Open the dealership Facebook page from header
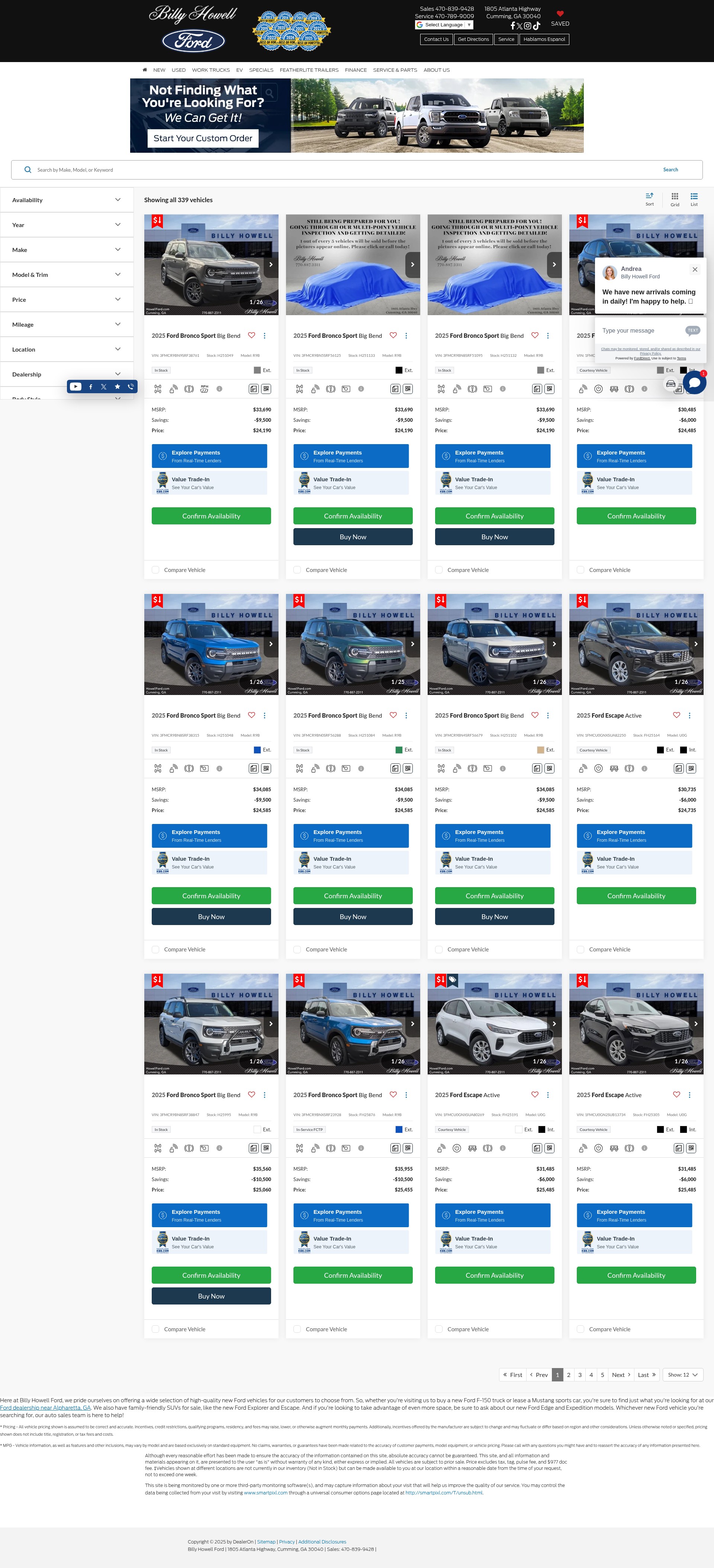 click(x=512, y=26)
